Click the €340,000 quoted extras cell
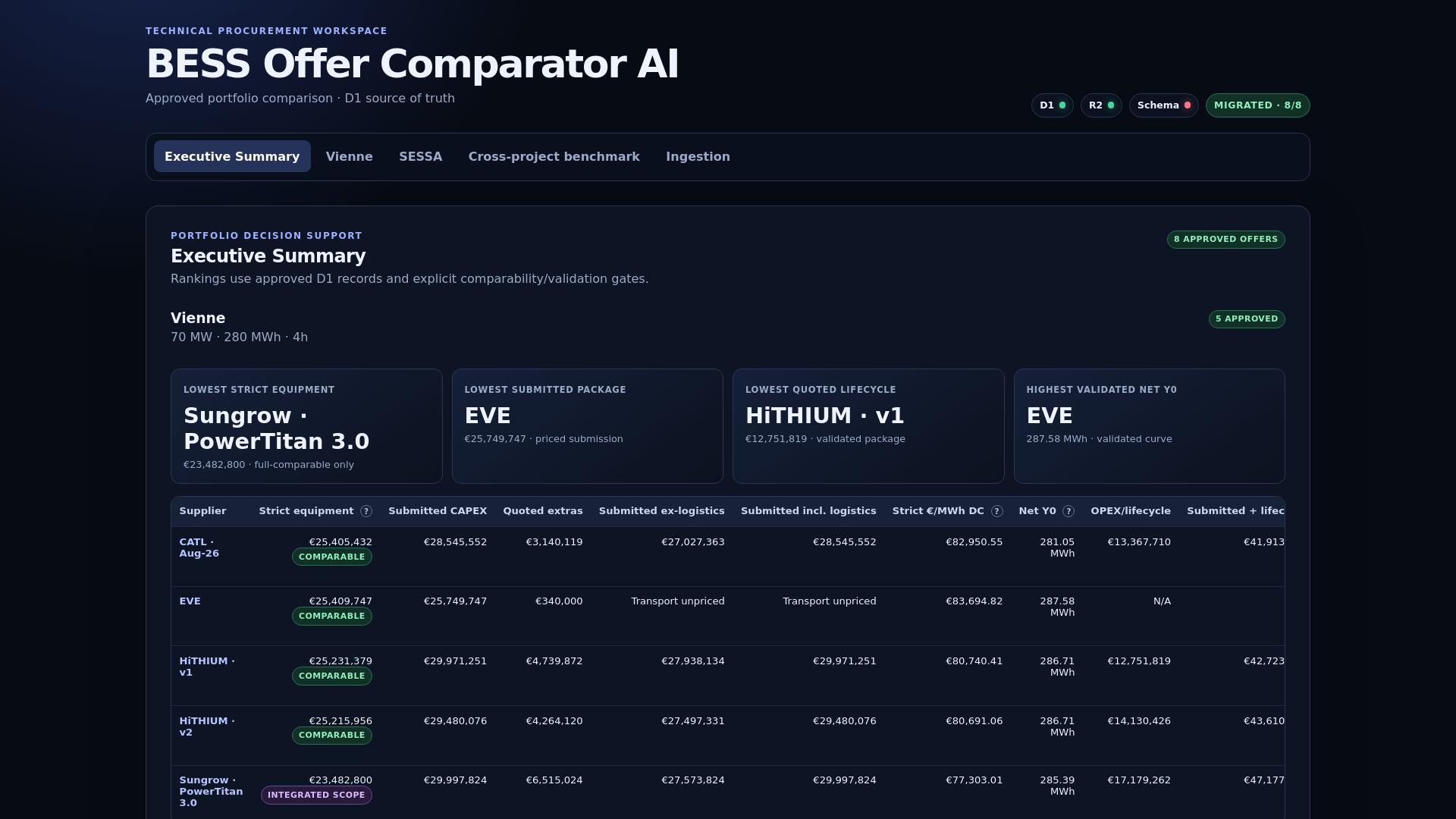Viewport: 1456px width, 819px height. (x=559, y=601)
